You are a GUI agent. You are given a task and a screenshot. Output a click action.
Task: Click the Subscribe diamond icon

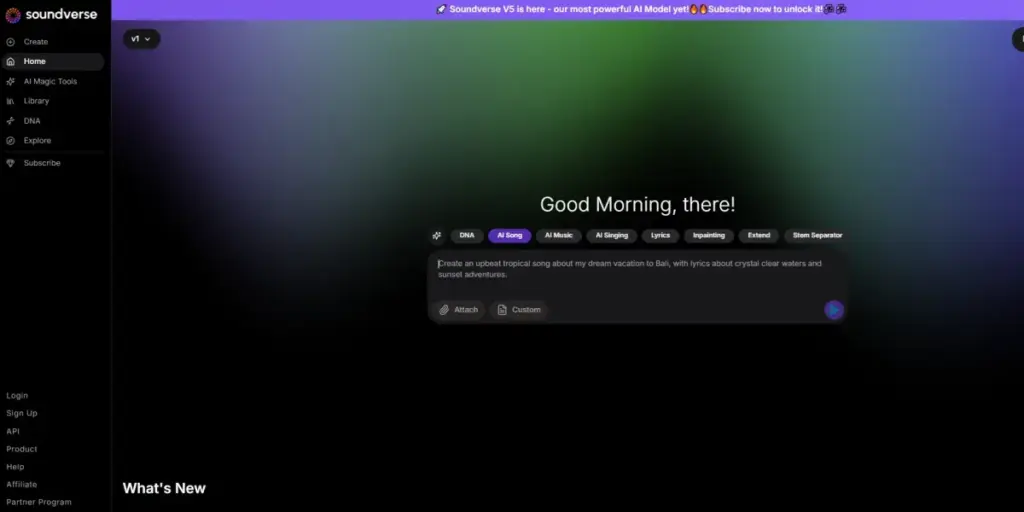click(x=10, y=163)
